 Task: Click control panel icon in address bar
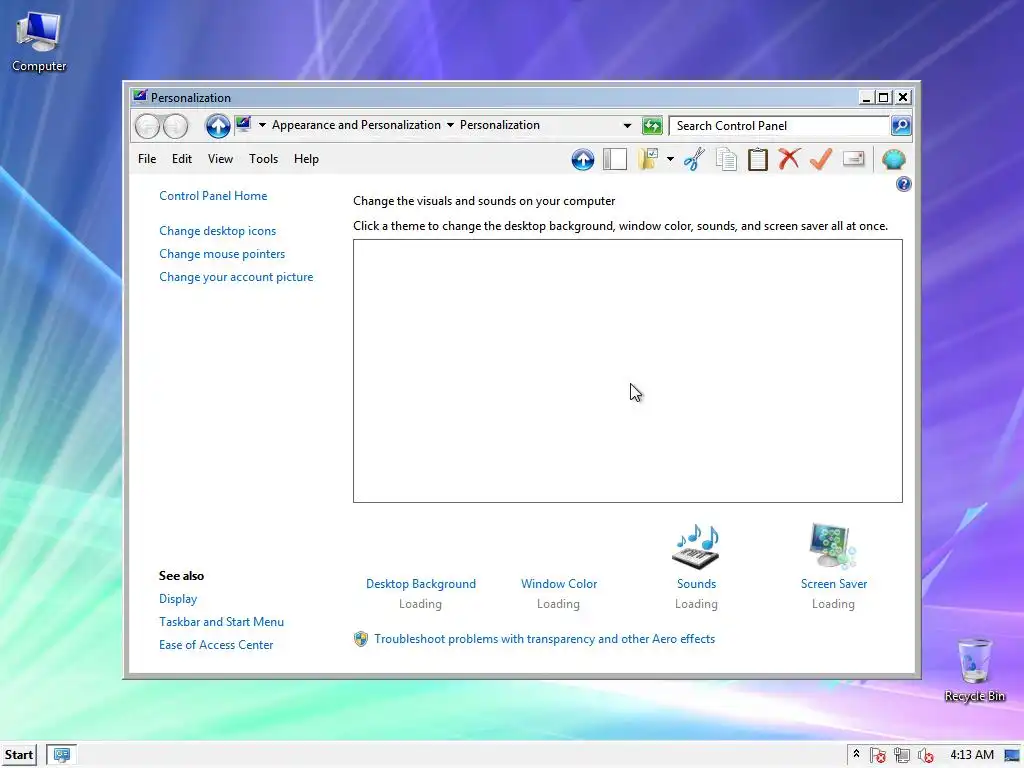244,124
